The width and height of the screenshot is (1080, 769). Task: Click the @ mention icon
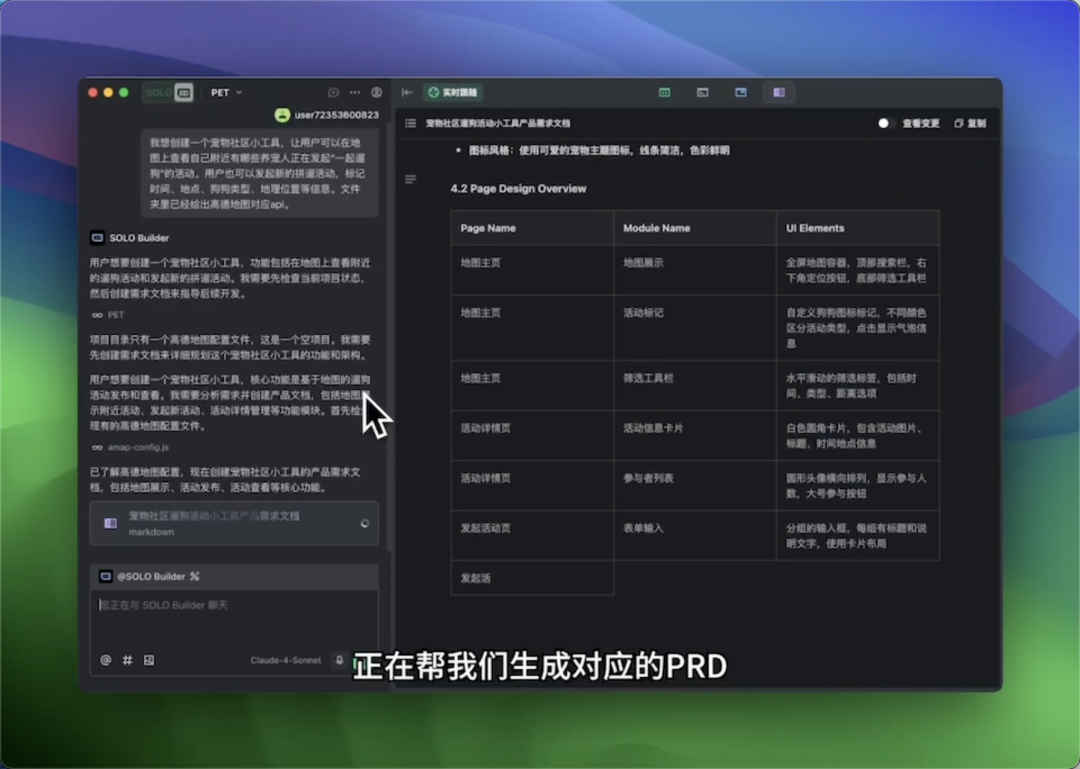pyautogui.click(x=105, y=660)
